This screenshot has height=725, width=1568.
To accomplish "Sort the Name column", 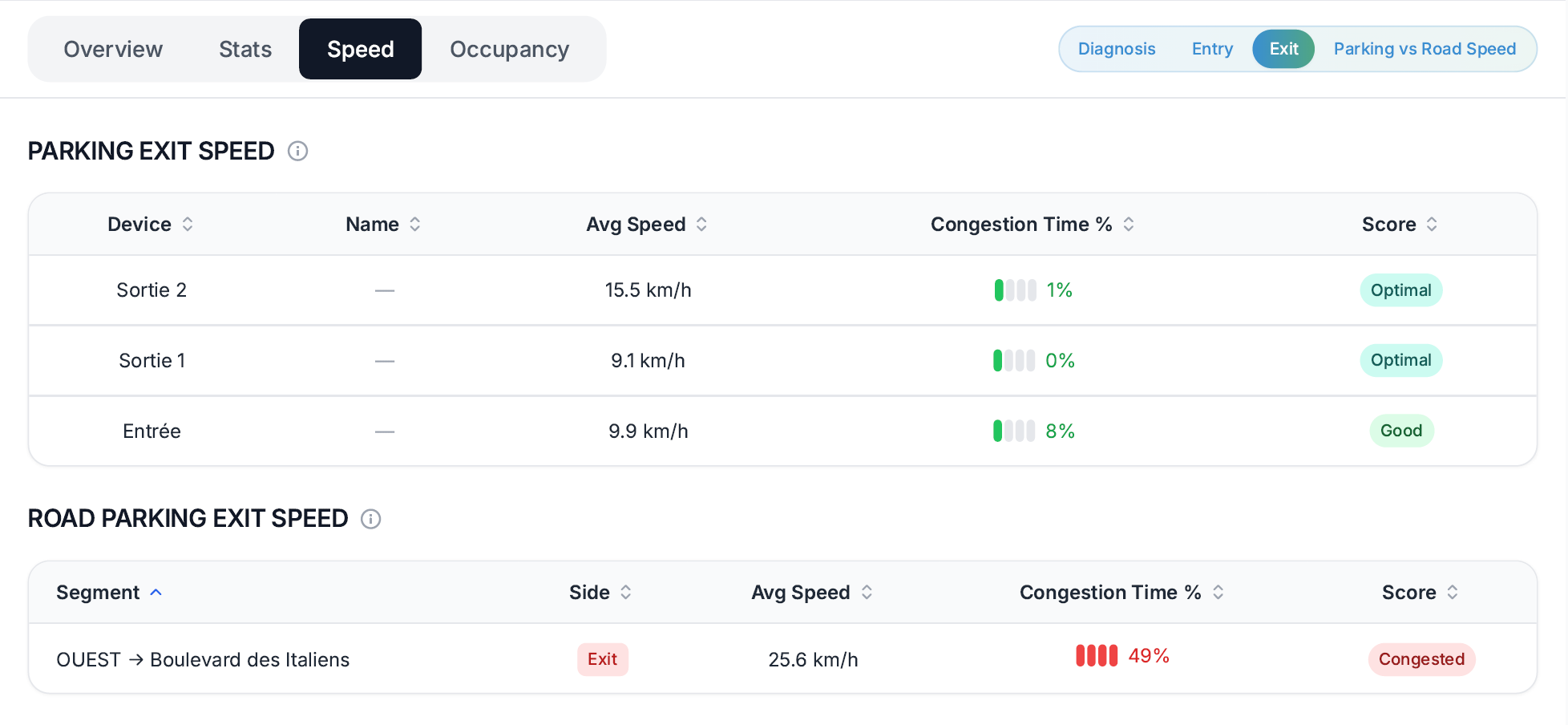I will tap(416, 225).
